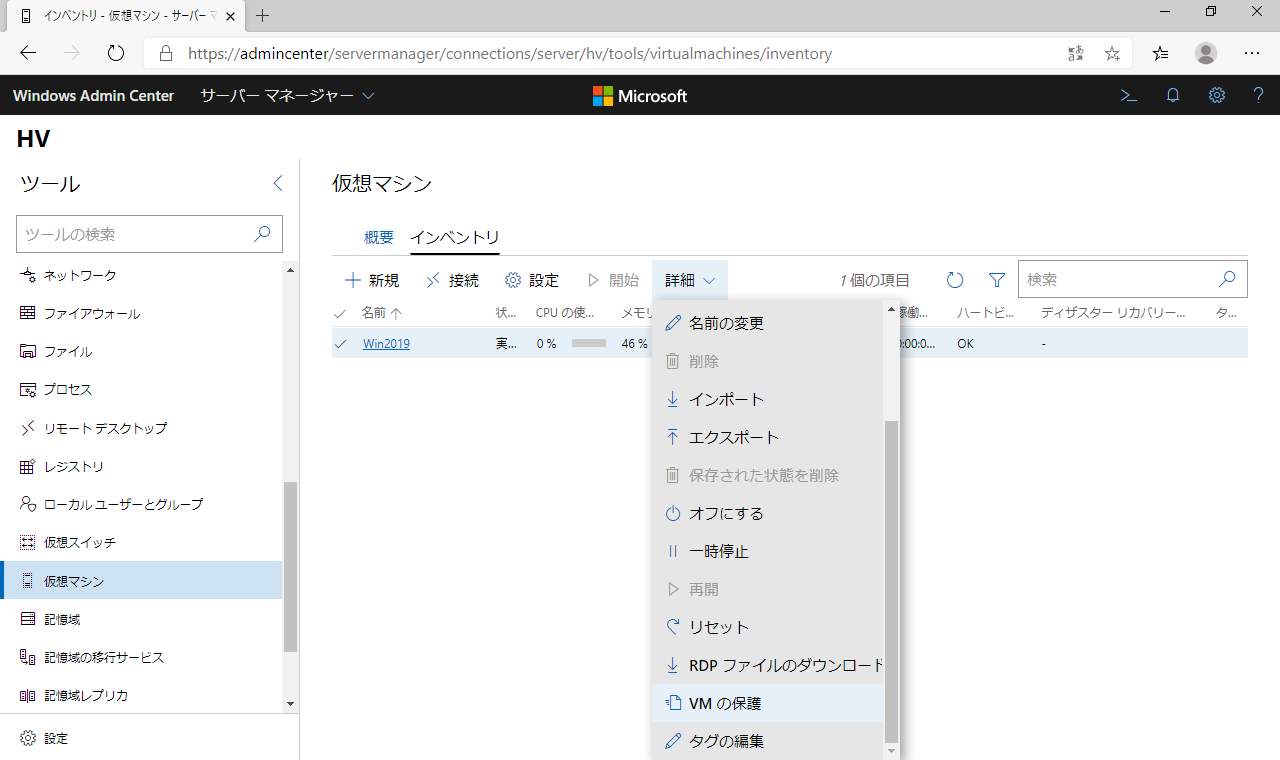Click the 接続 toolbar button
This screenshot has height=760, width=1280.
coord(452,280)
